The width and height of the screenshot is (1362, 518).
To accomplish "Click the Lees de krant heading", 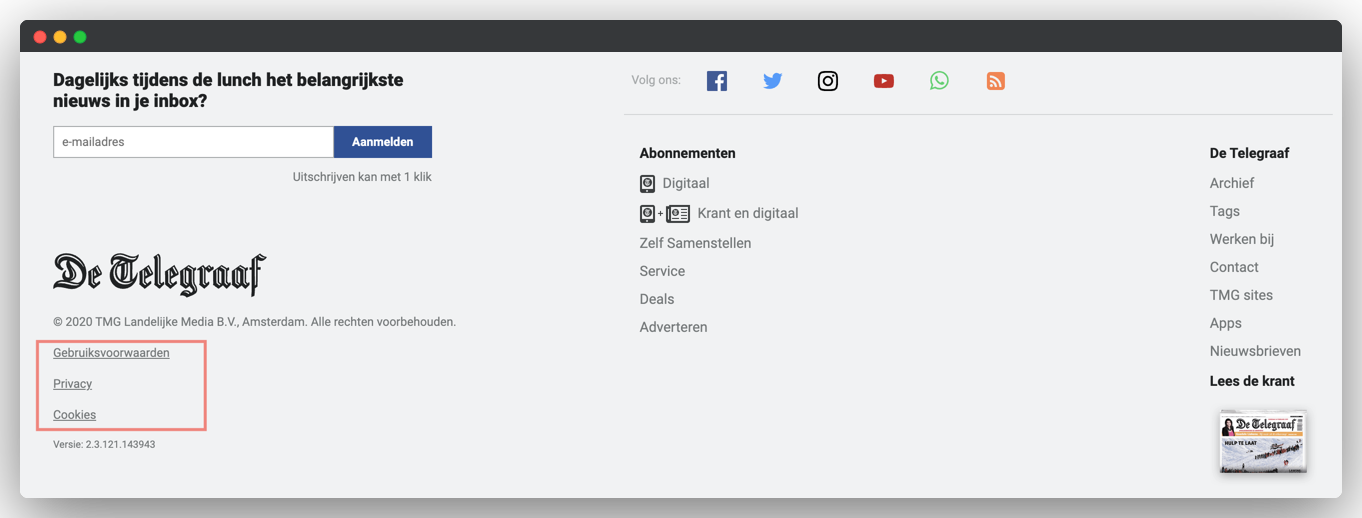I will 1252,381.
